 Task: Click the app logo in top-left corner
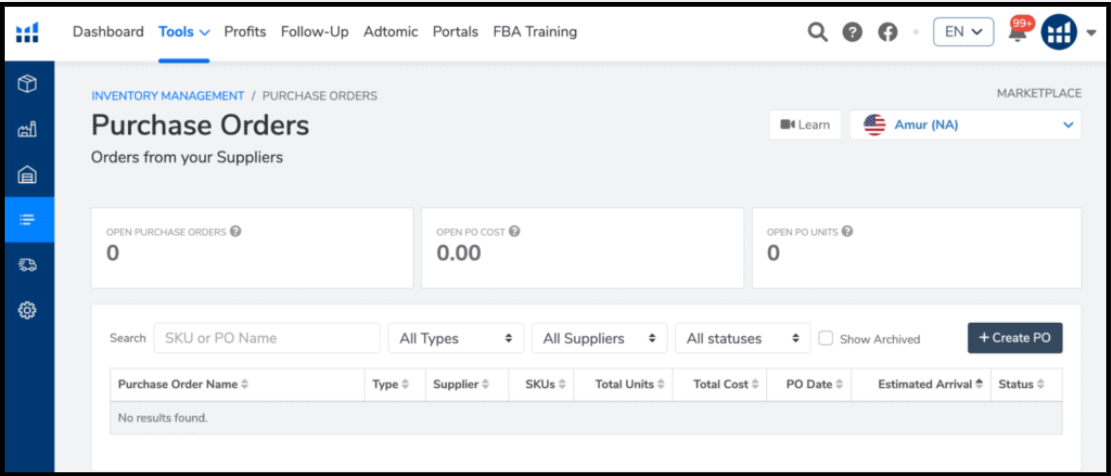(28, 33)
